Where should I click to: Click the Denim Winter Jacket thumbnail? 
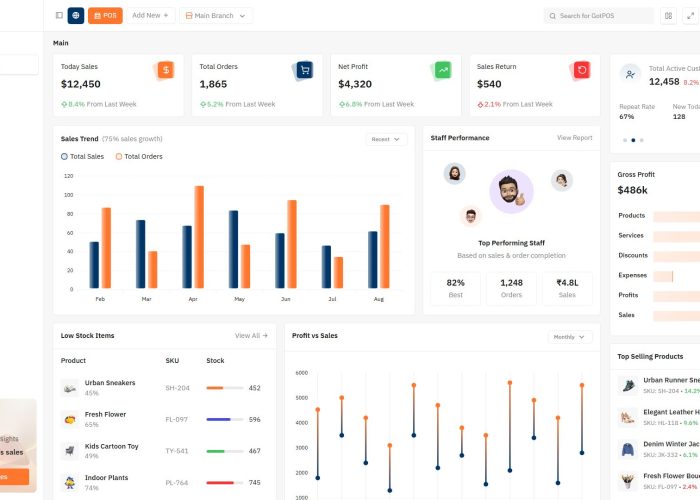[628, 449]
